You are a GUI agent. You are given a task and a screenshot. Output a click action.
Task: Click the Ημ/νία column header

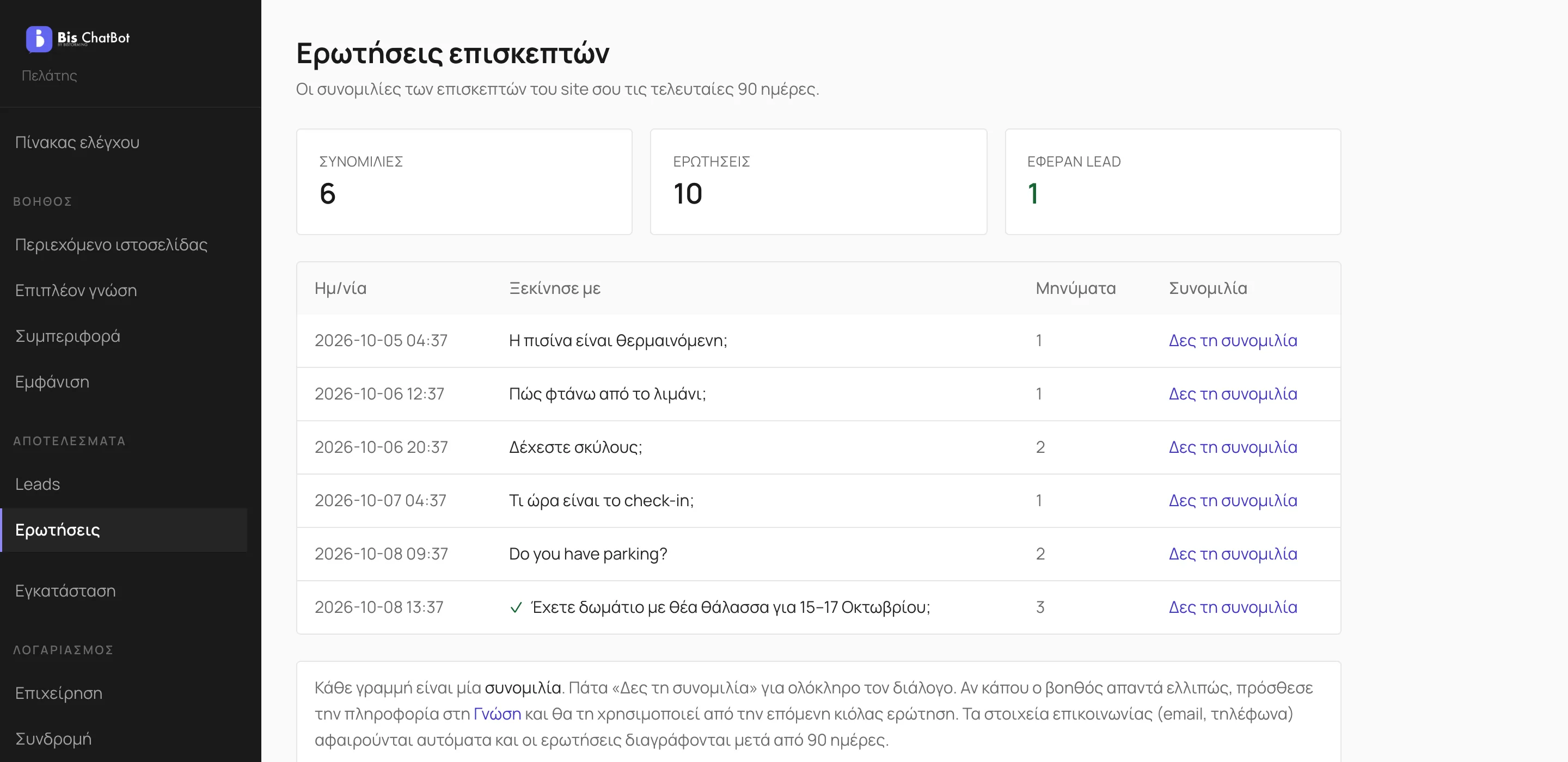click(341, 288)
